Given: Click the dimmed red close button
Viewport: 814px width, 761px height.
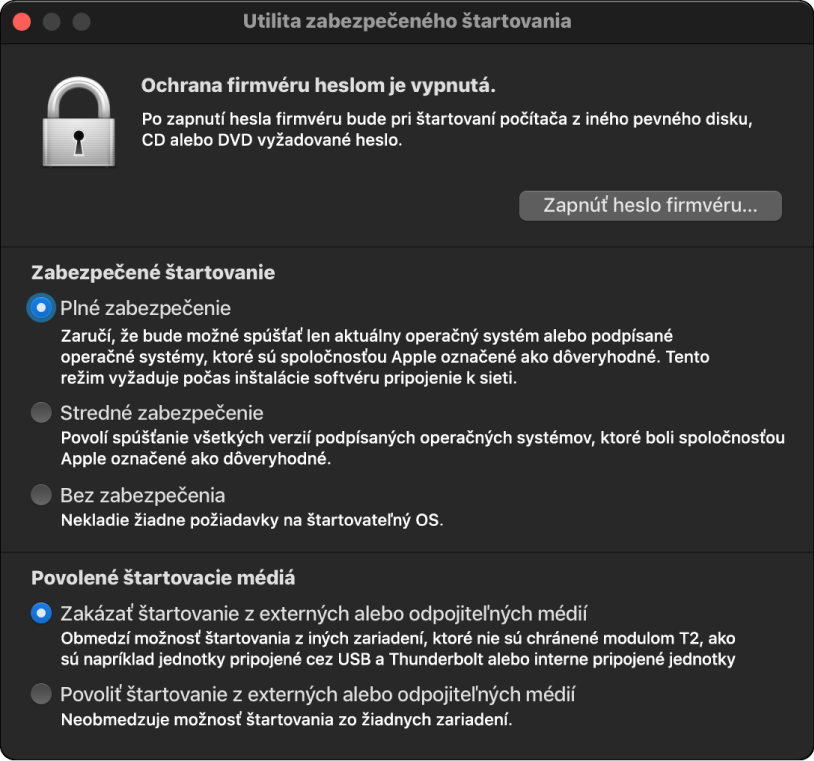Looking at the screenshot, I should click(x=21, y=20).
